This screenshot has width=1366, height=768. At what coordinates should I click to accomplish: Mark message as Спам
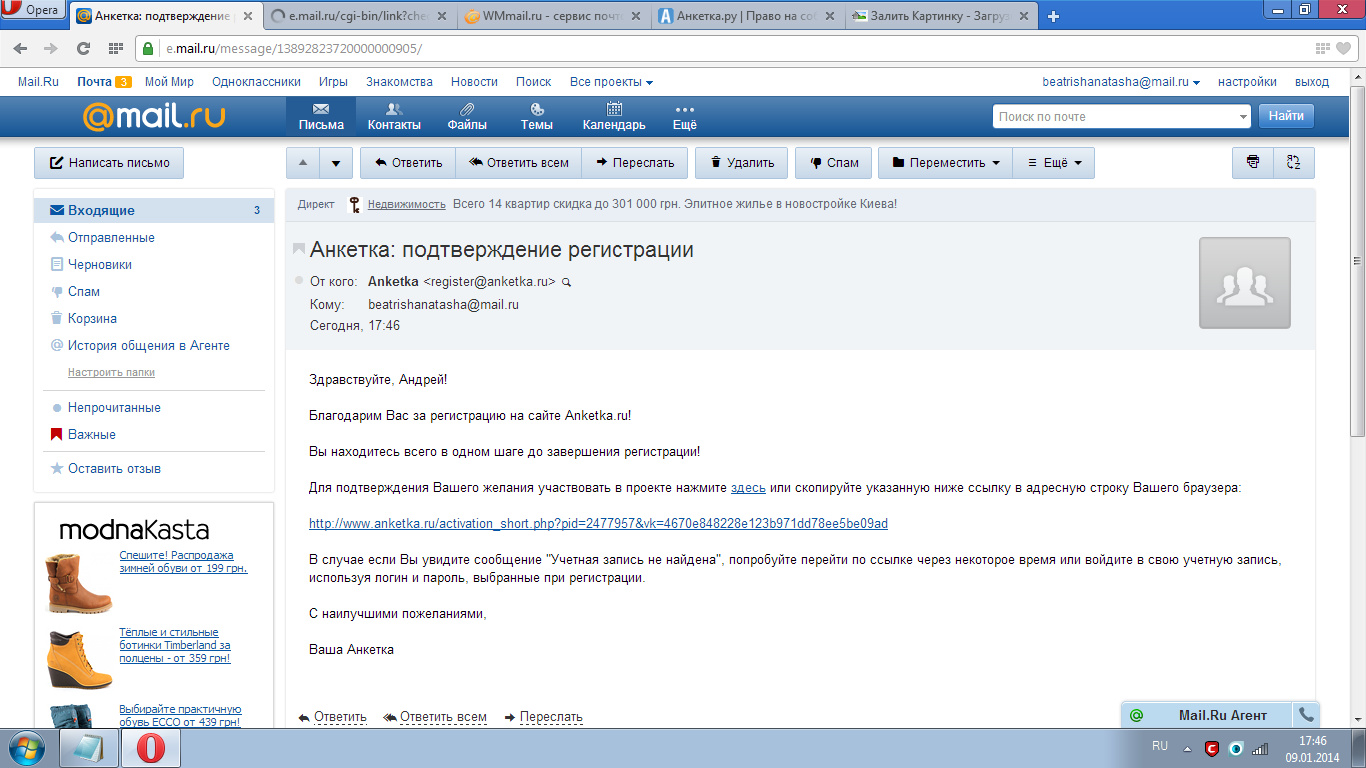pos(834,163)
